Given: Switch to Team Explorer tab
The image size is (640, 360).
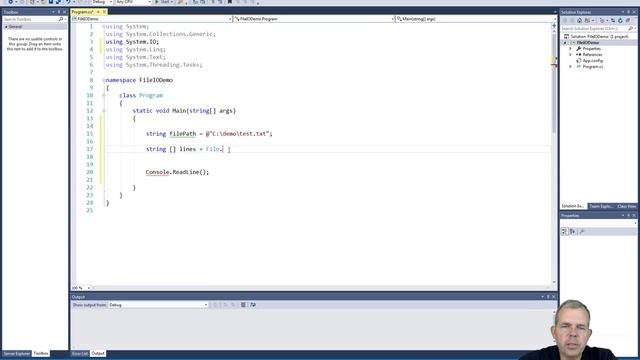Looking at the screenshot, I should coord(601,206).
